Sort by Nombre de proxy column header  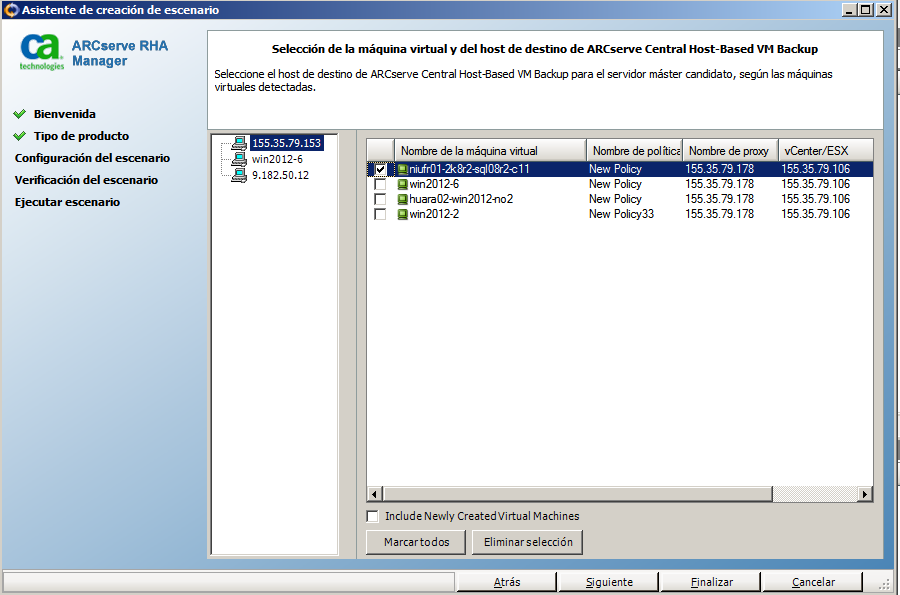click(730, 150)
